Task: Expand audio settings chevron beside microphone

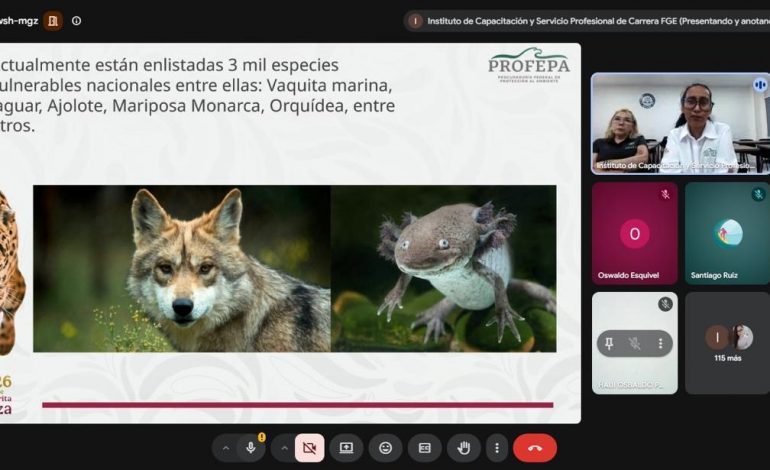Action: (x=225, y=448)
